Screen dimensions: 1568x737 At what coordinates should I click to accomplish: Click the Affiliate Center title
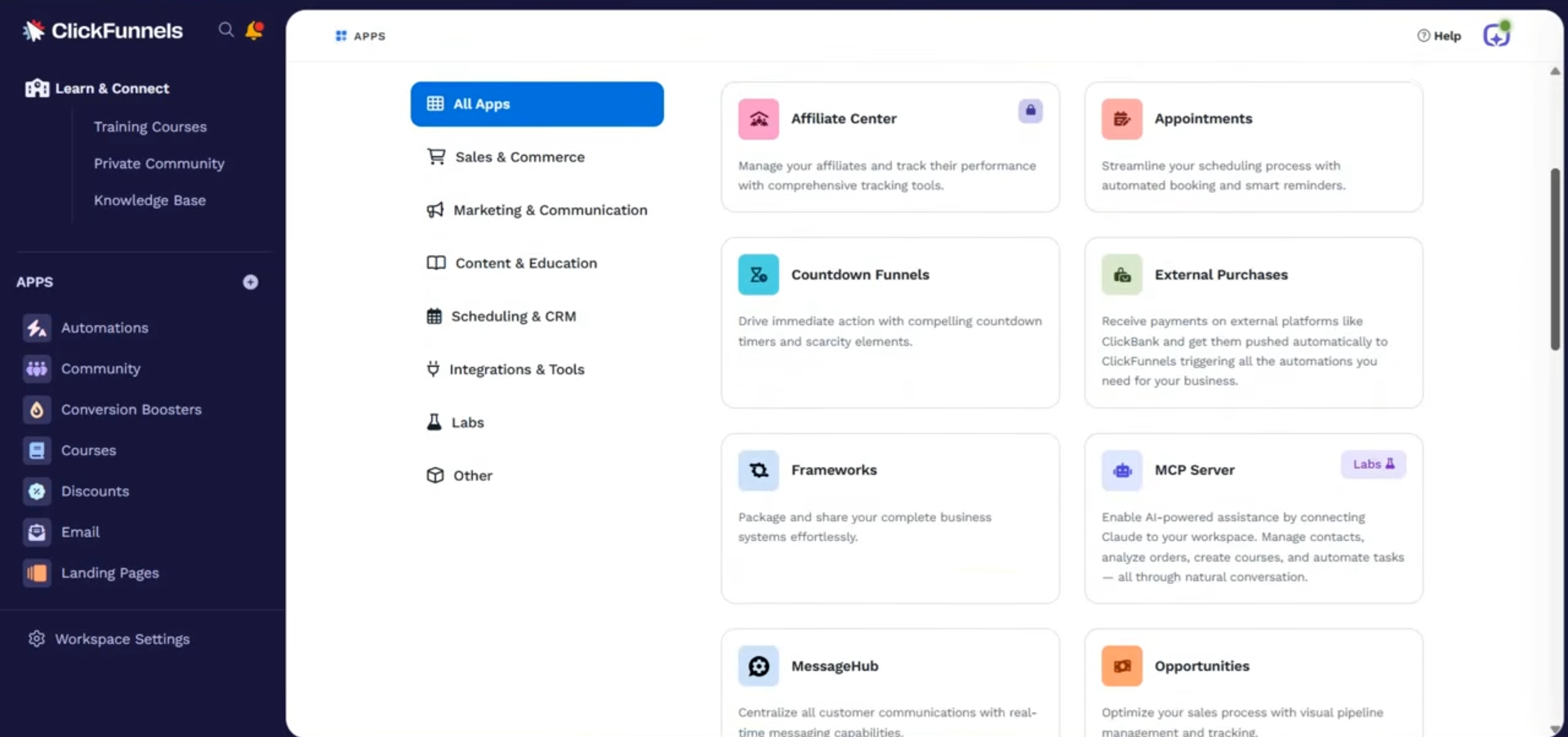tap(844, 118)
